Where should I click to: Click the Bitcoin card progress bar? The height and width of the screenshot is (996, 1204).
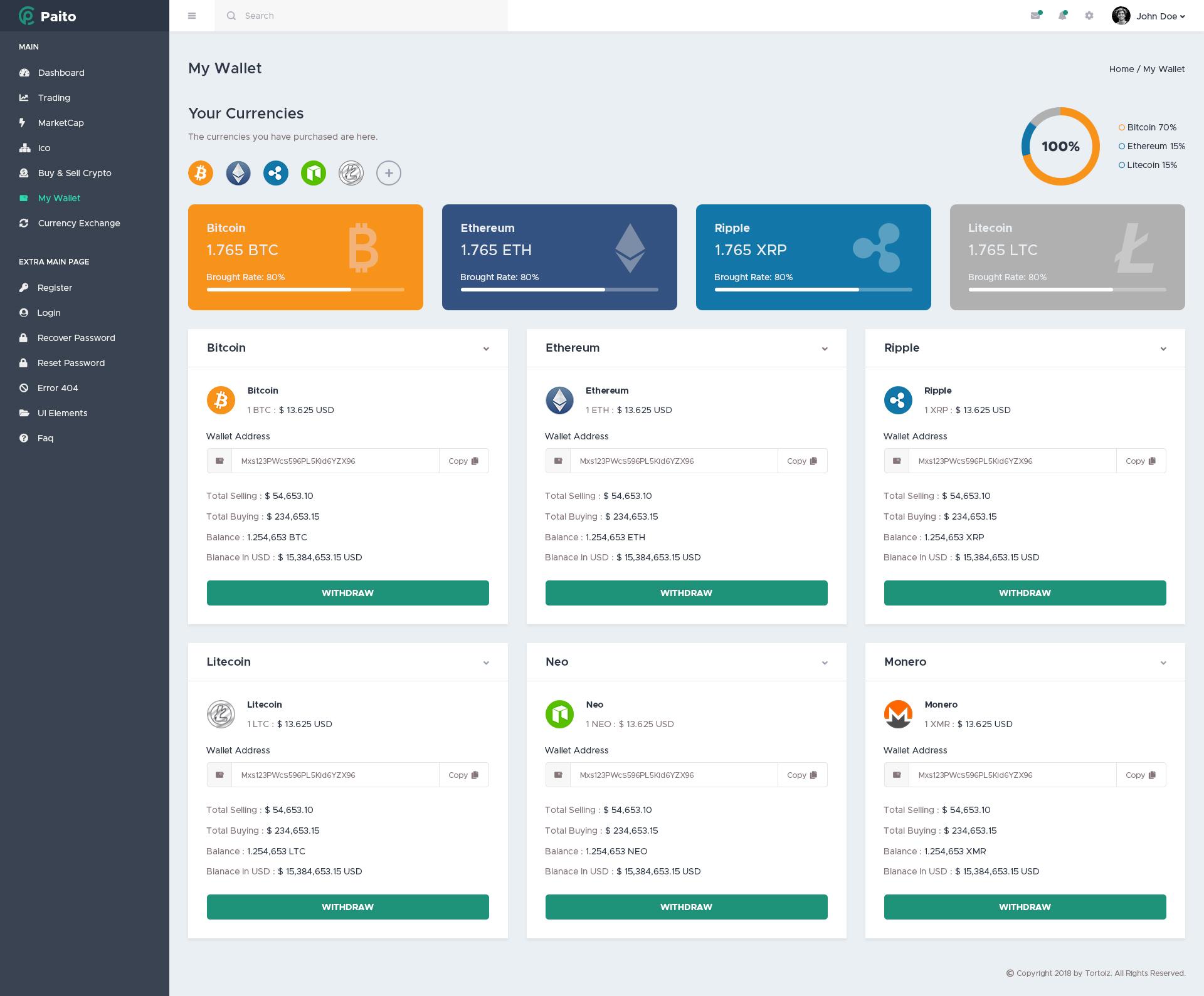click(305, 290)
